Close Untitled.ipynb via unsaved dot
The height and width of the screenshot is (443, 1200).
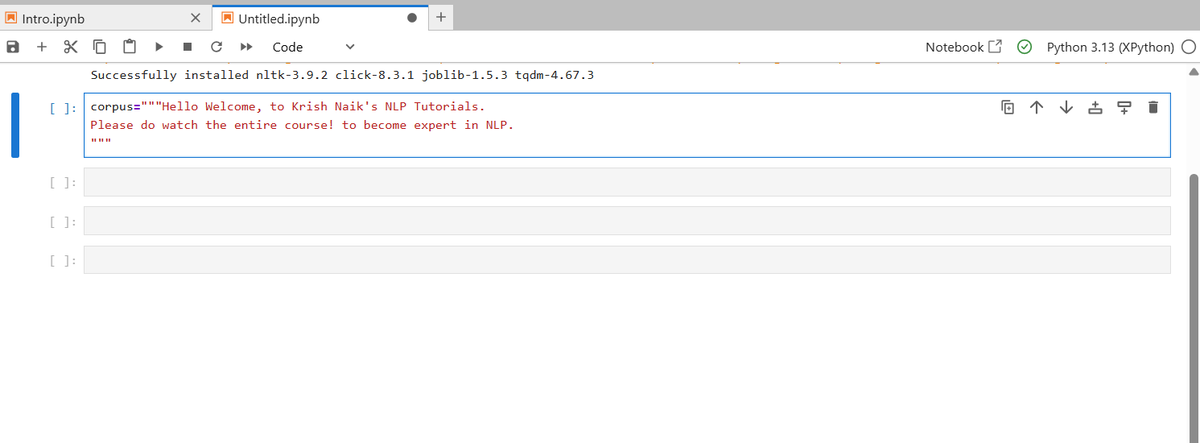[412, 18]
